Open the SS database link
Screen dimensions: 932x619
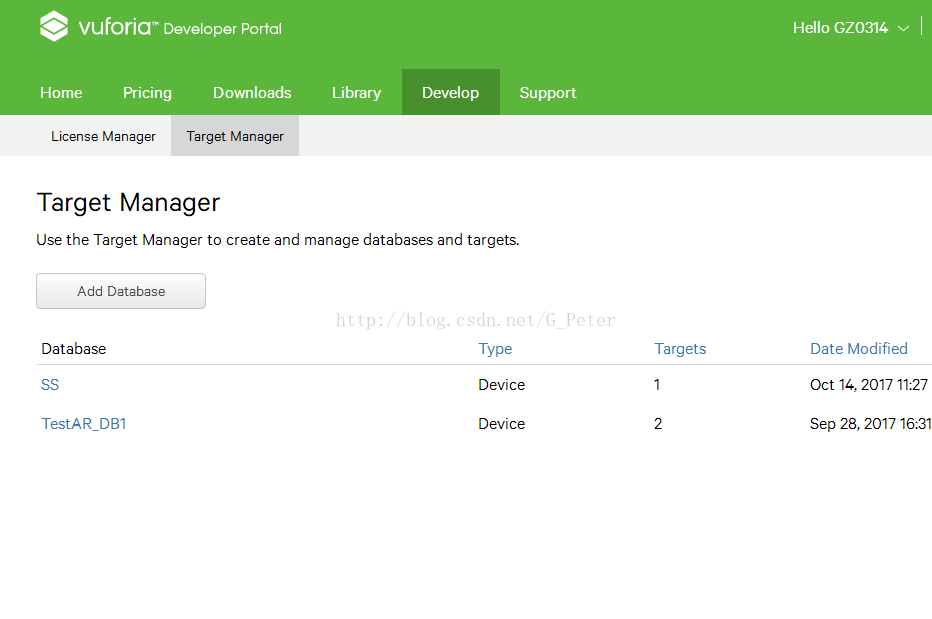50,385
